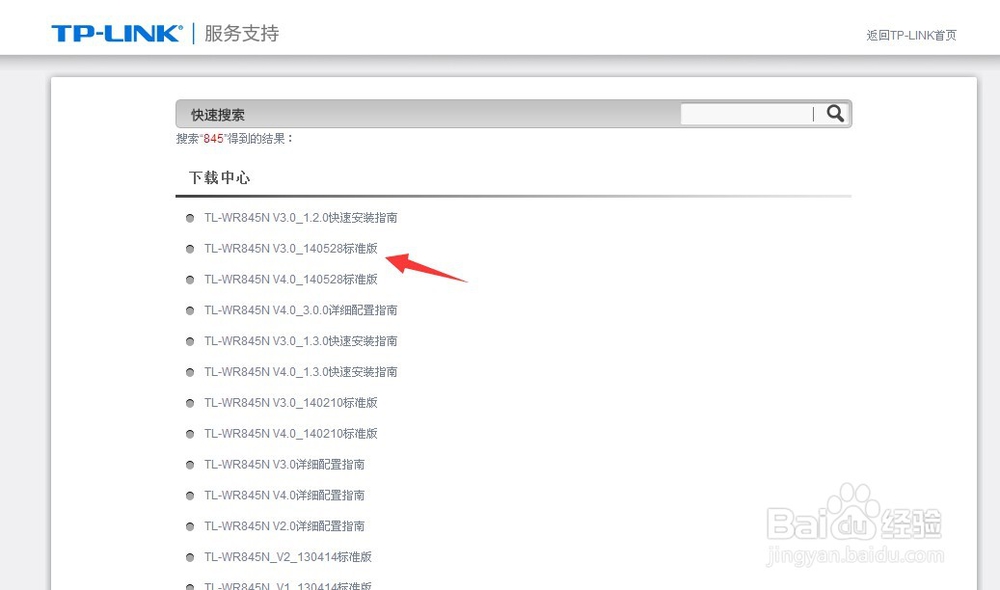Open TL-WR845N V3.0_140210标准版 download

291,402
